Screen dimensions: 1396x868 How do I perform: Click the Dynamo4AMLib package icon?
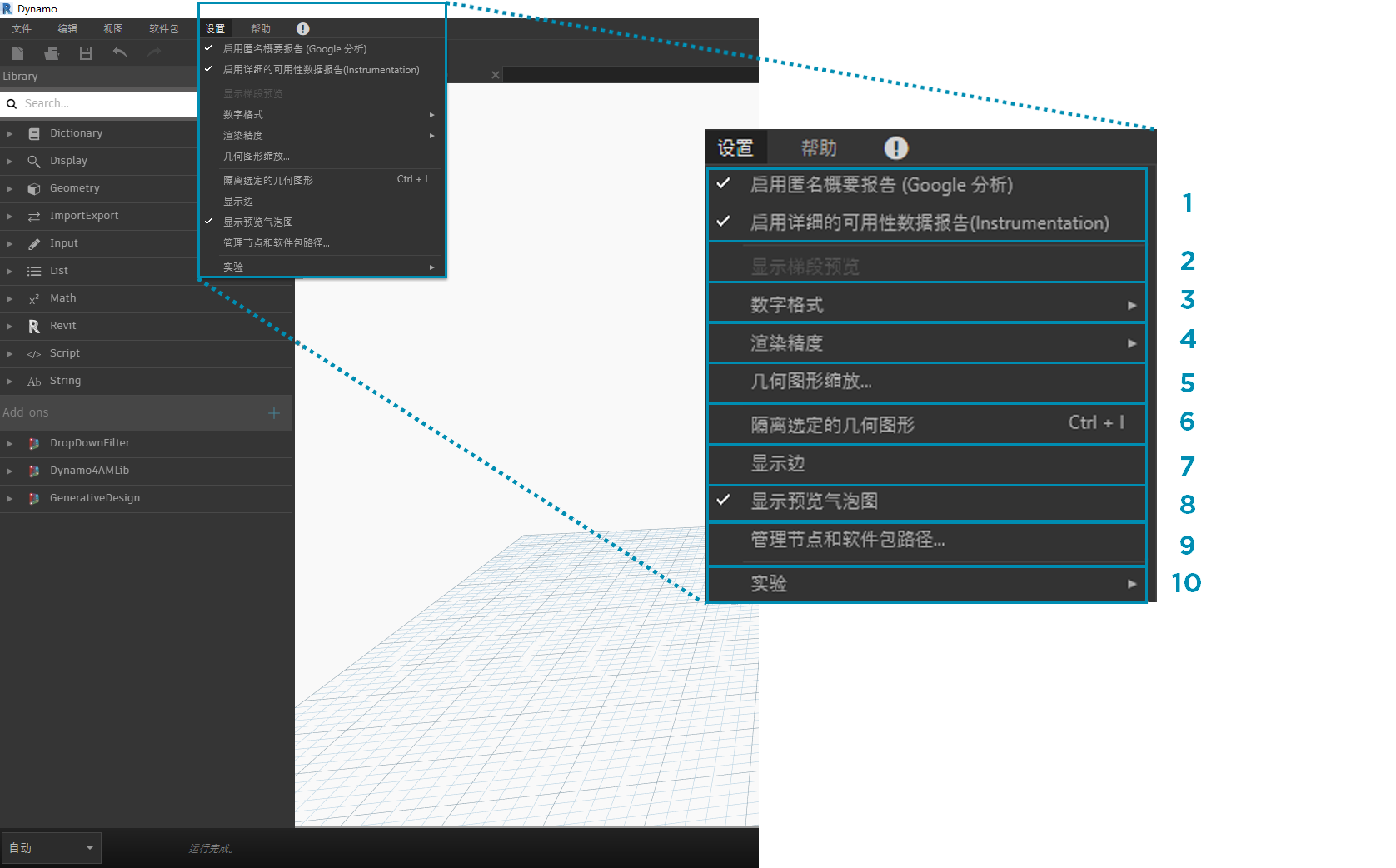coord(34,471)
